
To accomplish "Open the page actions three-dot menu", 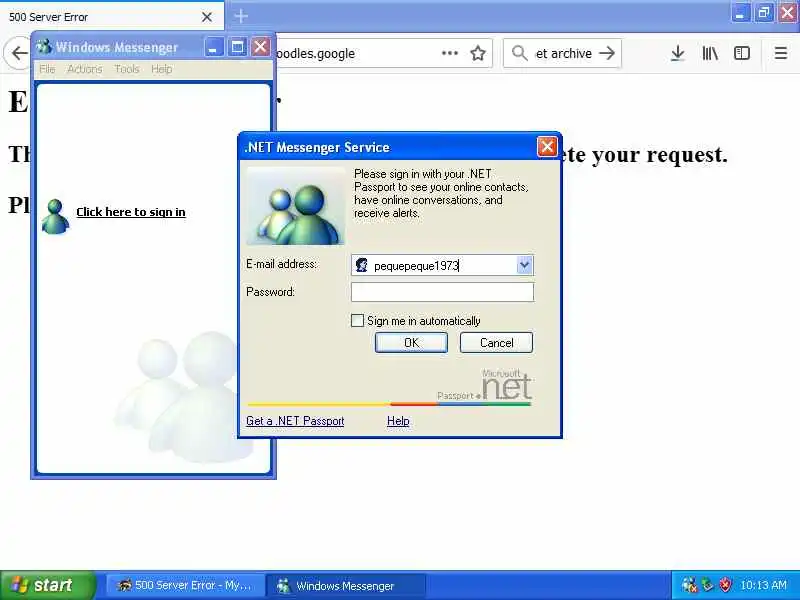I will click(449, 53).
